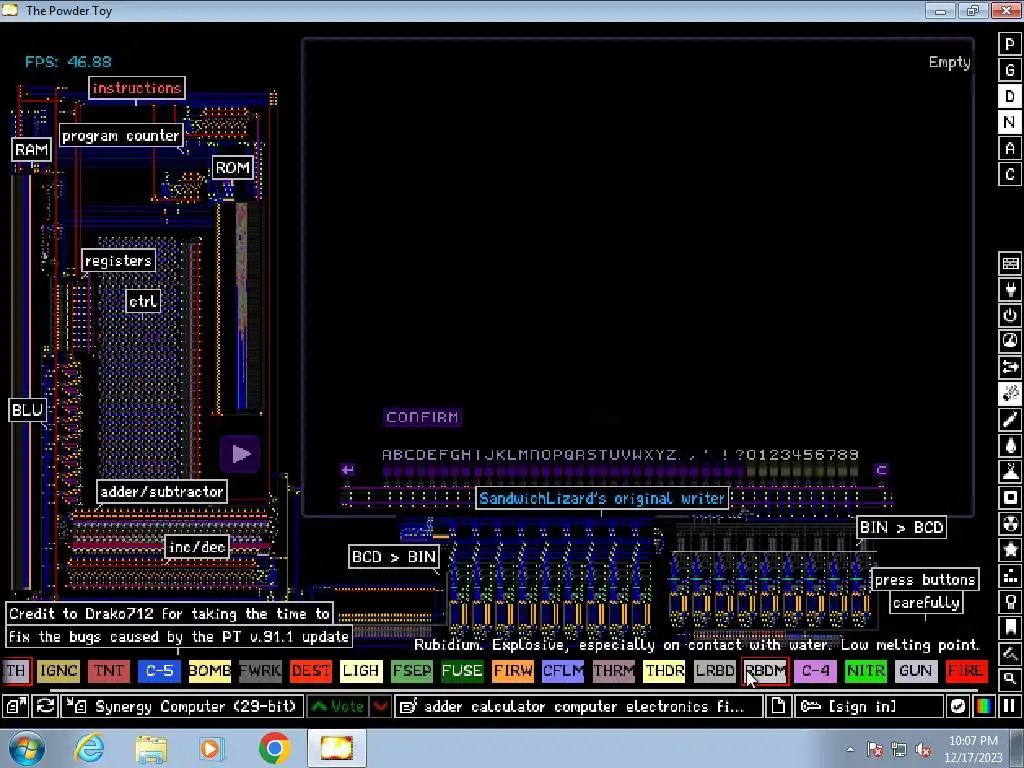This screenshot has width=1024, height=768.
Task: Toggle the N Newtonian gravity option
Action: point(1010,123)
